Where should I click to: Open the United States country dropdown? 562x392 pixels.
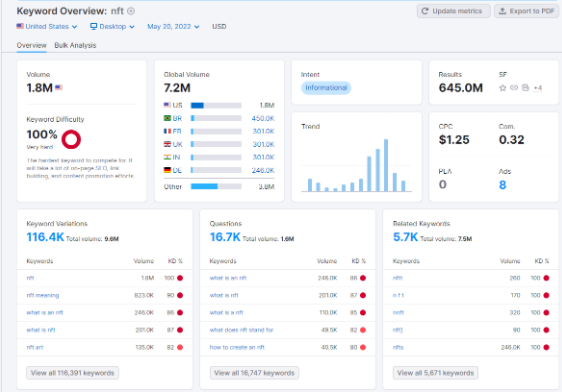click(x=47, y=27)
